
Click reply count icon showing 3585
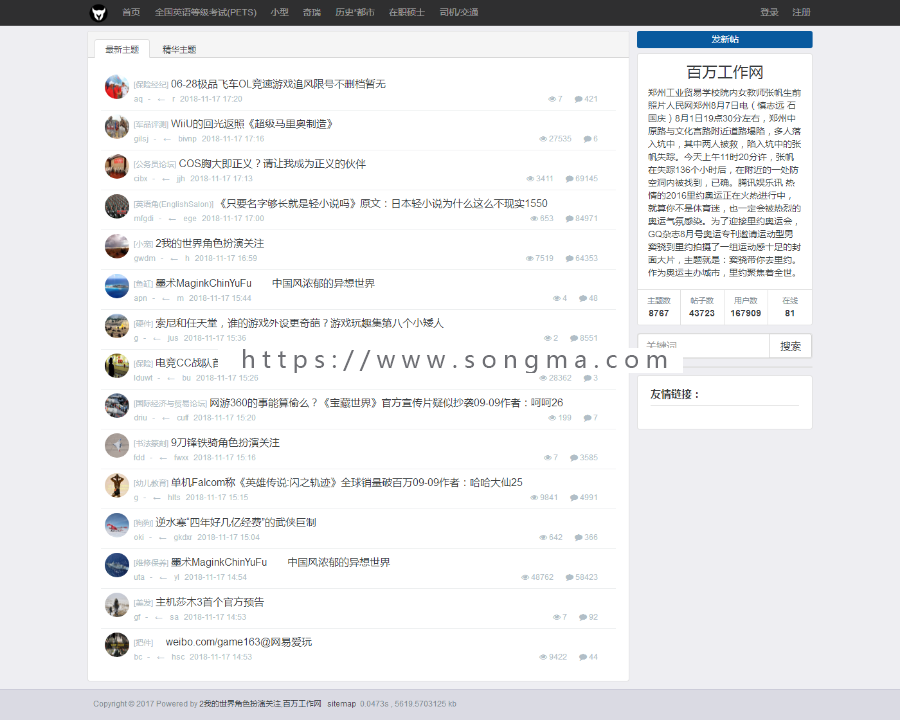tap(574, 458)
